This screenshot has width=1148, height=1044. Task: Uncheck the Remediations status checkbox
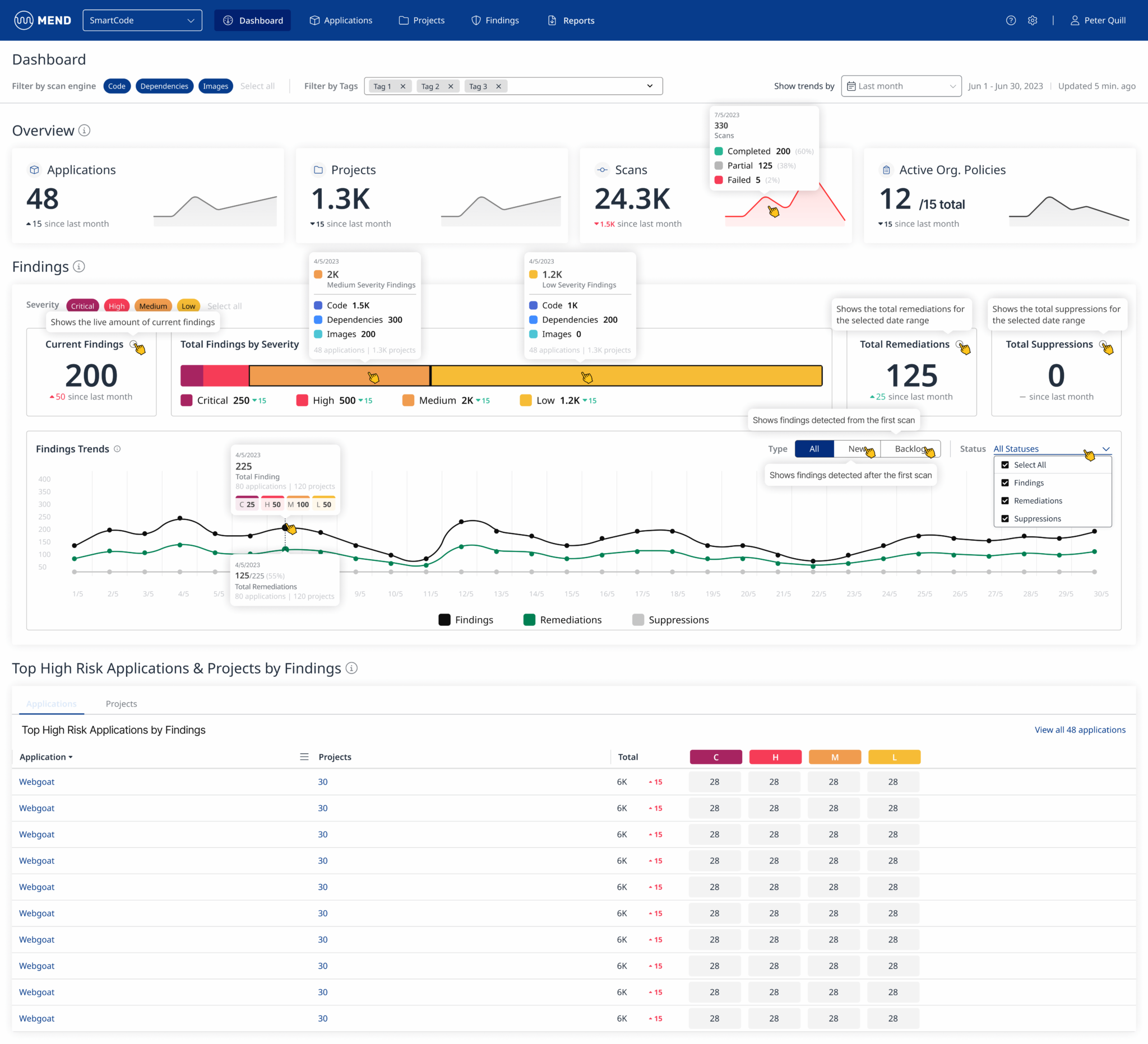pyautogui.click(x=1005, y=500)
